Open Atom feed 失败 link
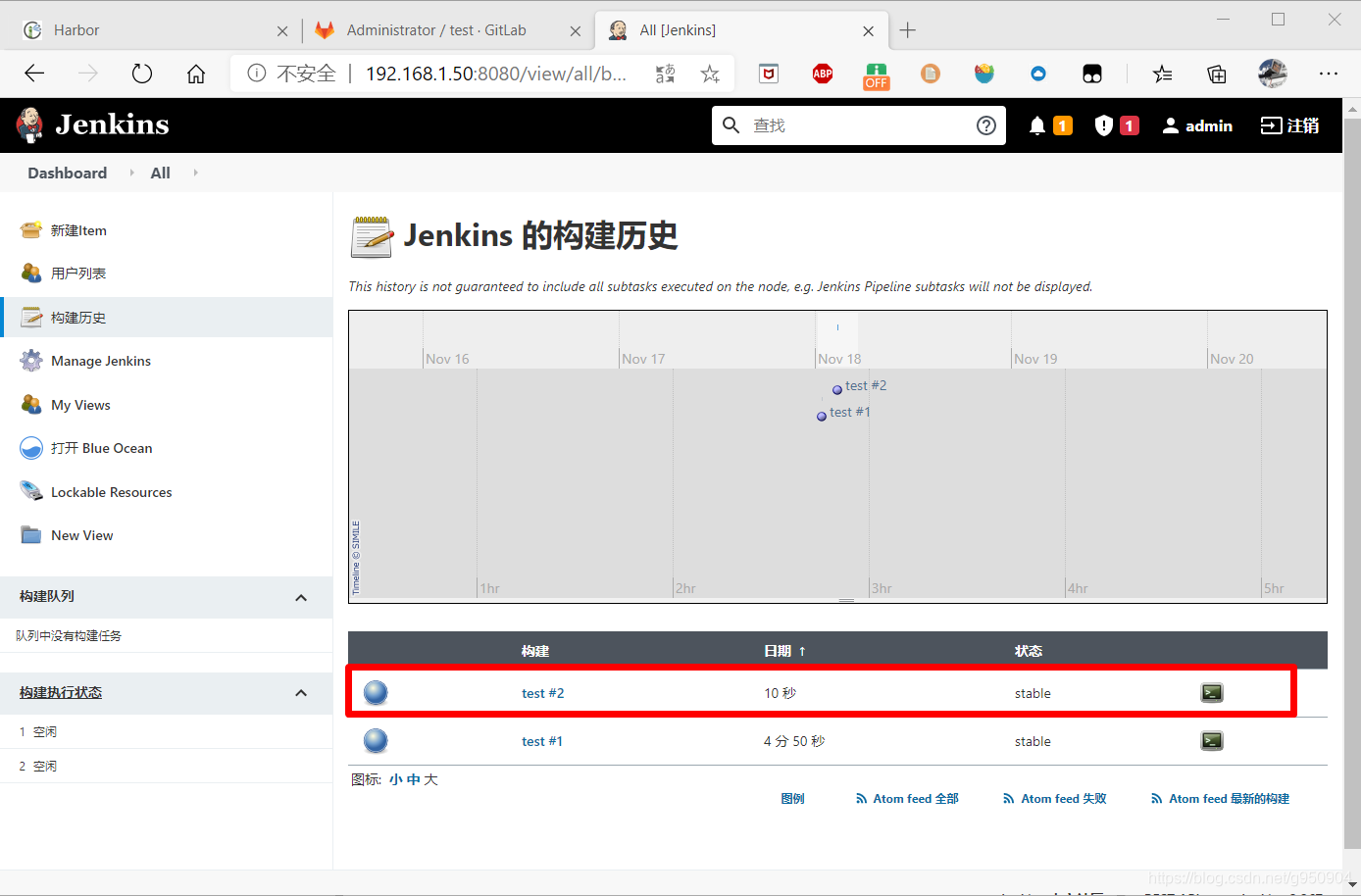Image resolution: width=1361 pixels, height=896 pixels. tap(1055, 799)
